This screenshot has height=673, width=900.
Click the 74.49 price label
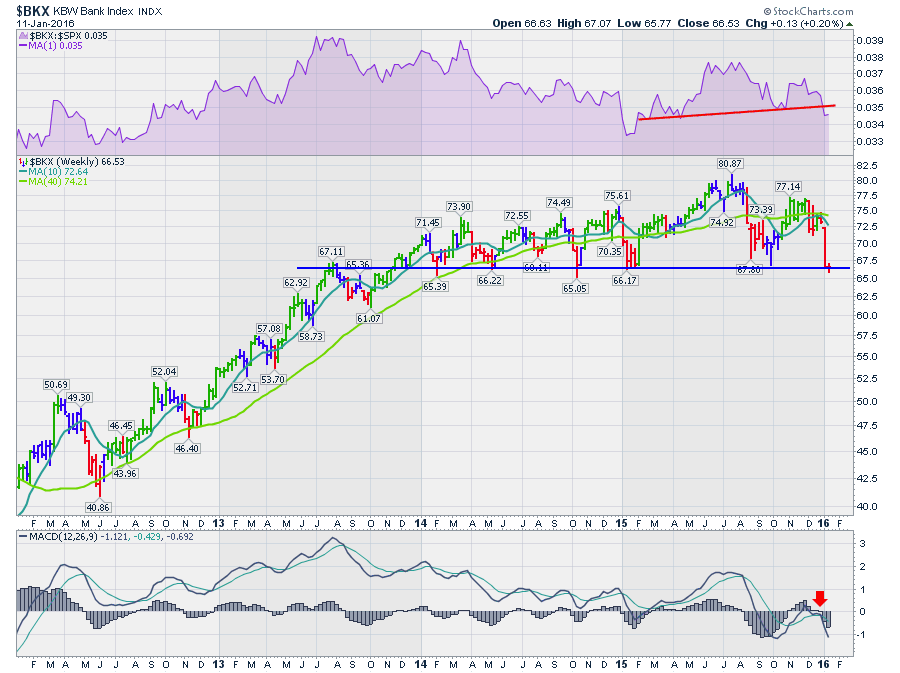pyautogui.click(x=559, y=203)
